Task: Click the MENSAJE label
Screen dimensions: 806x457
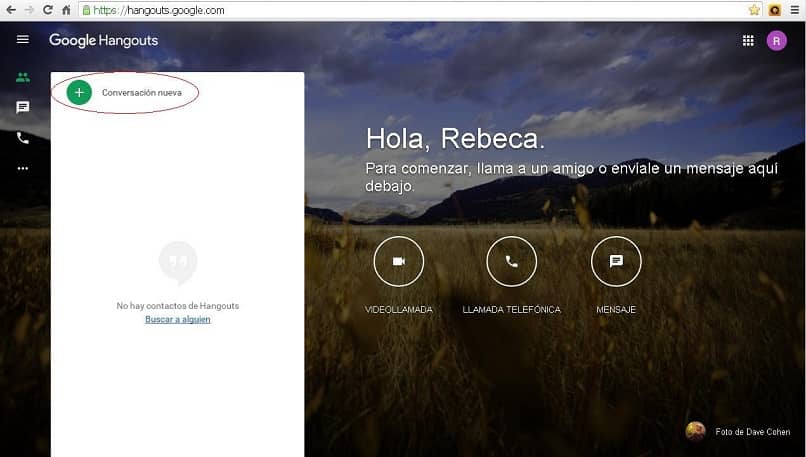Action: point(616,309)
